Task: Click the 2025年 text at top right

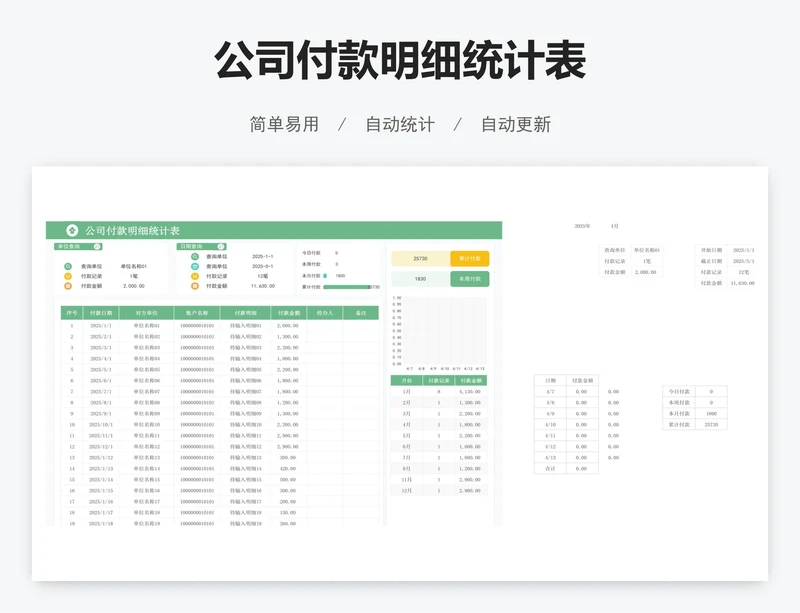Action: [x=582, y=226]
